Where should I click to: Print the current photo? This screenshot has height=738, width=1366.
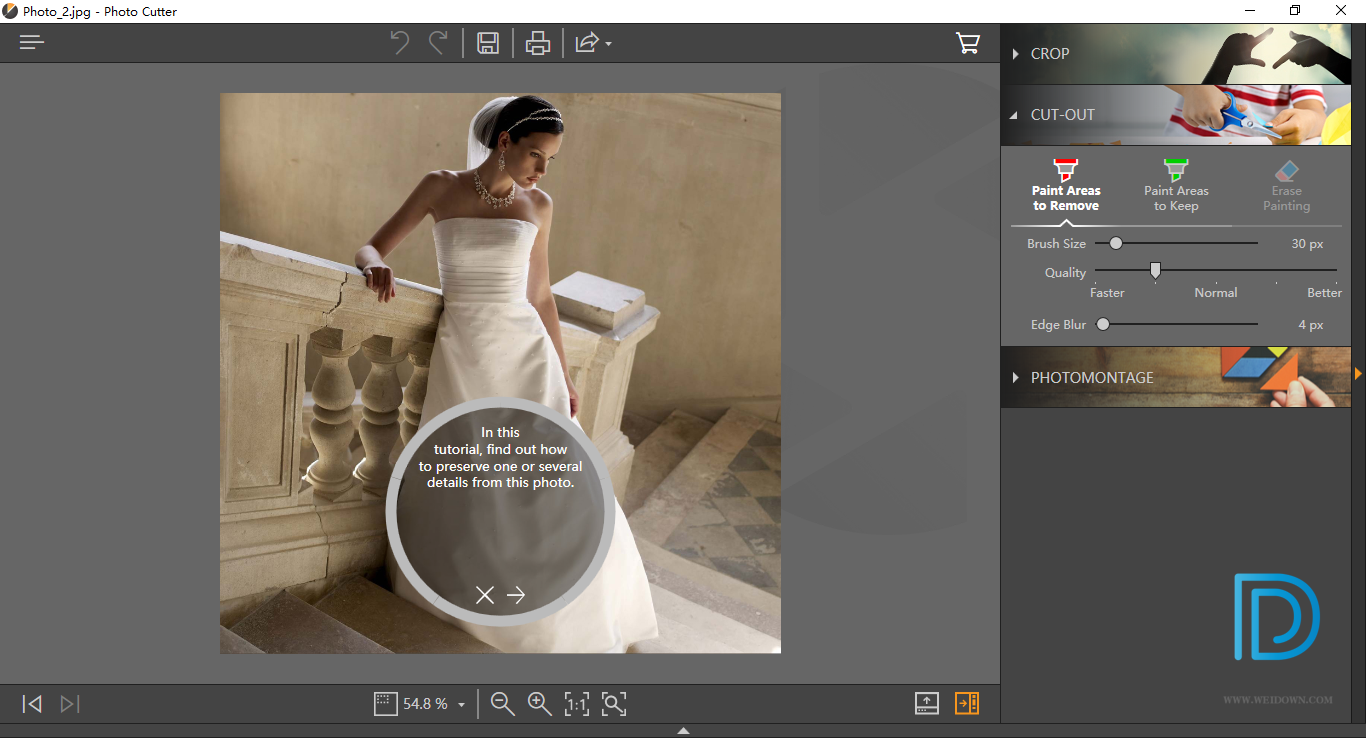(x=538, y=43)
